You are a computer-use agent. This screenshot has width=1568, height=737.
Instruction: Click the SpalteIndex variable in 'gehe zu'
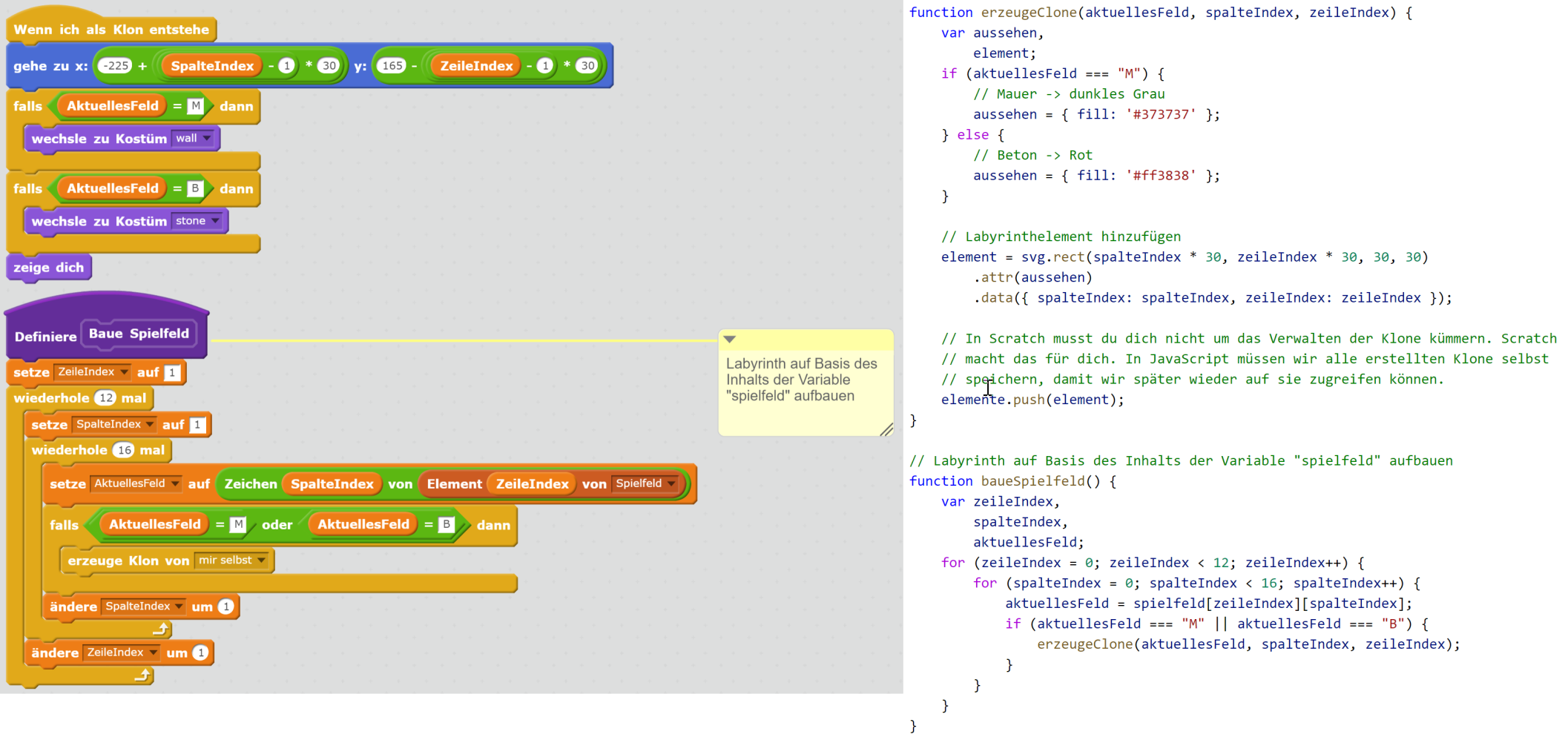pyautogui.click(x=212, y=66)
